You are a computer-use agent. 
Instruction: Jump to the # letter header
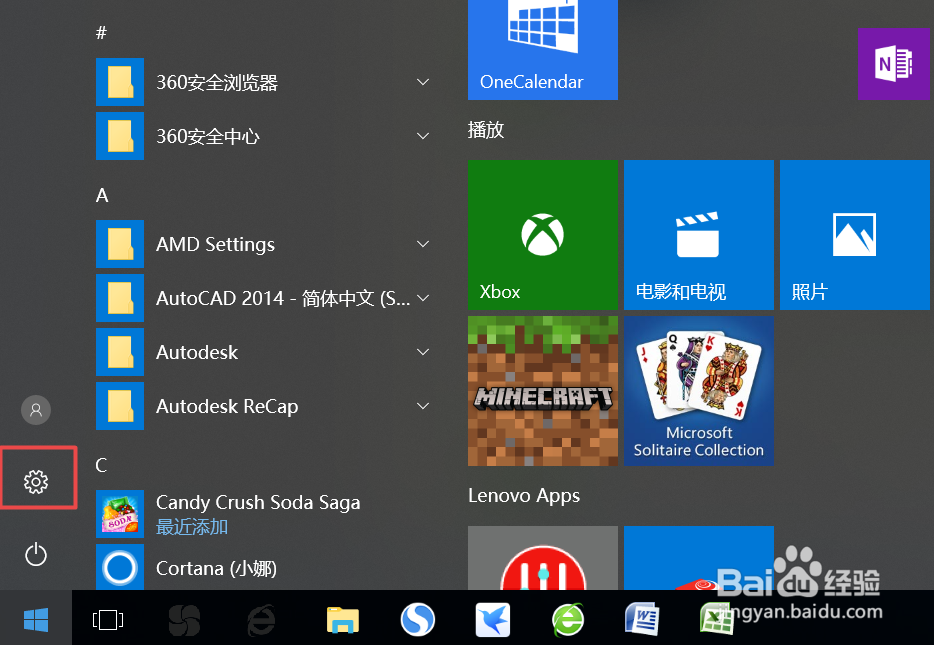[101, 33]
